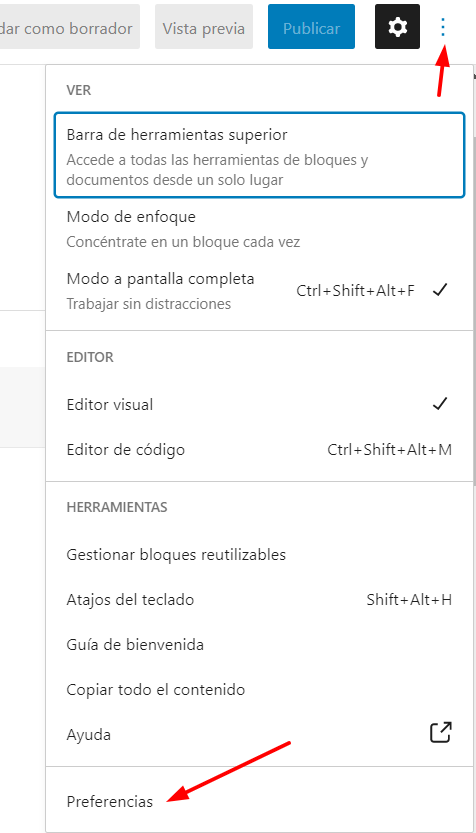Choose Copiar todo el contenido
The height and width of the screenshot is (833, 476).
coord(259,690)
